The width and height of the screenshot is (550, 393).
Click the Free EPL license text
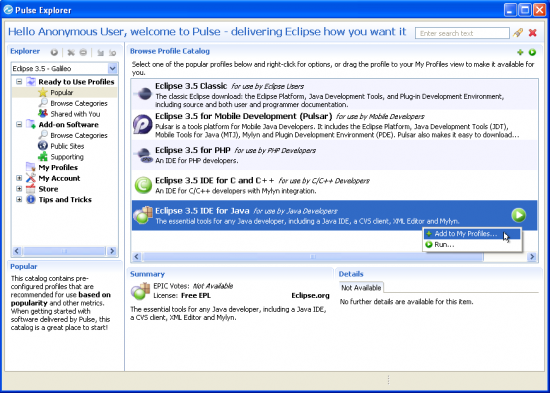coord(196,295)
